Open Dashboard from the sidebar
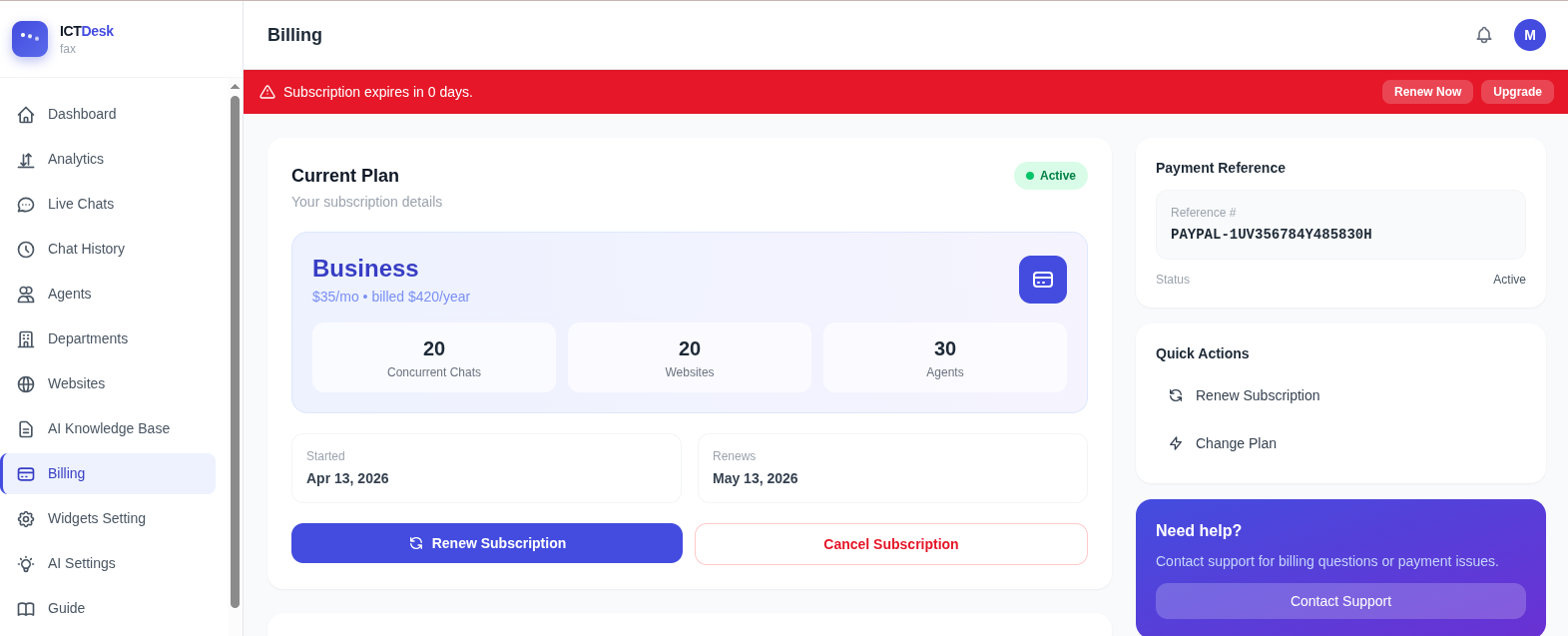 click(x=108, y=114)
